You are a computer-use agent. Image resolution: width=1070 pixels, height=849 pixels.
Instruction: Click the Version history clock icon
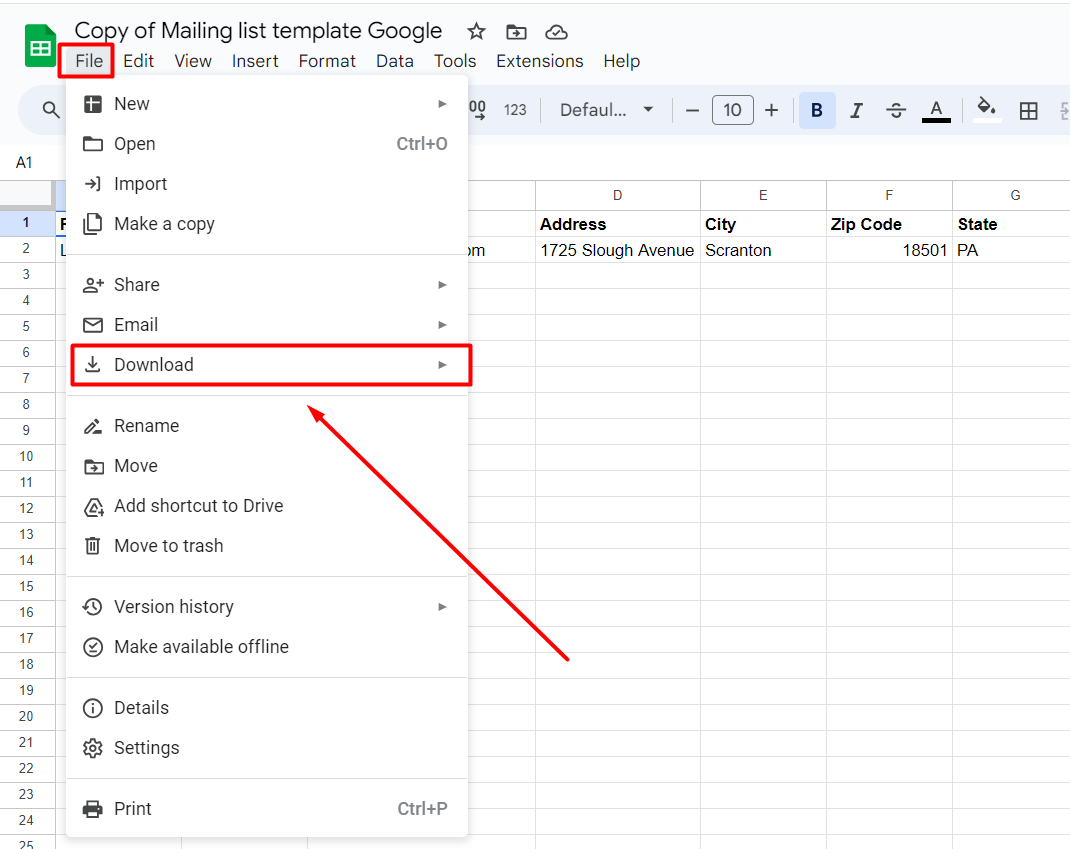(93, 607)
